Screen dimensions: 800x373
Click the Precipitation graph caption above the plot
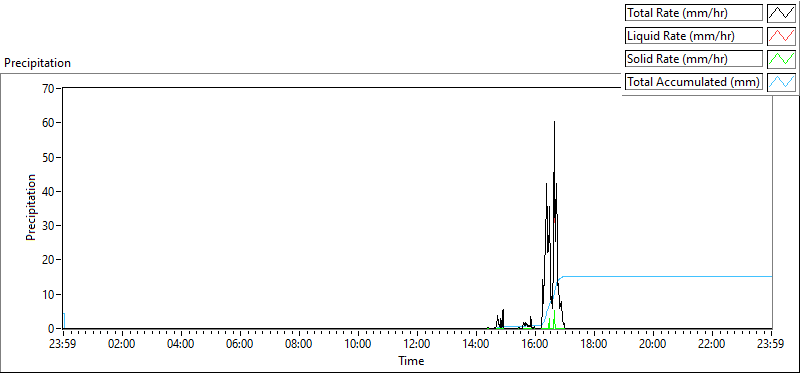point(37,63)
